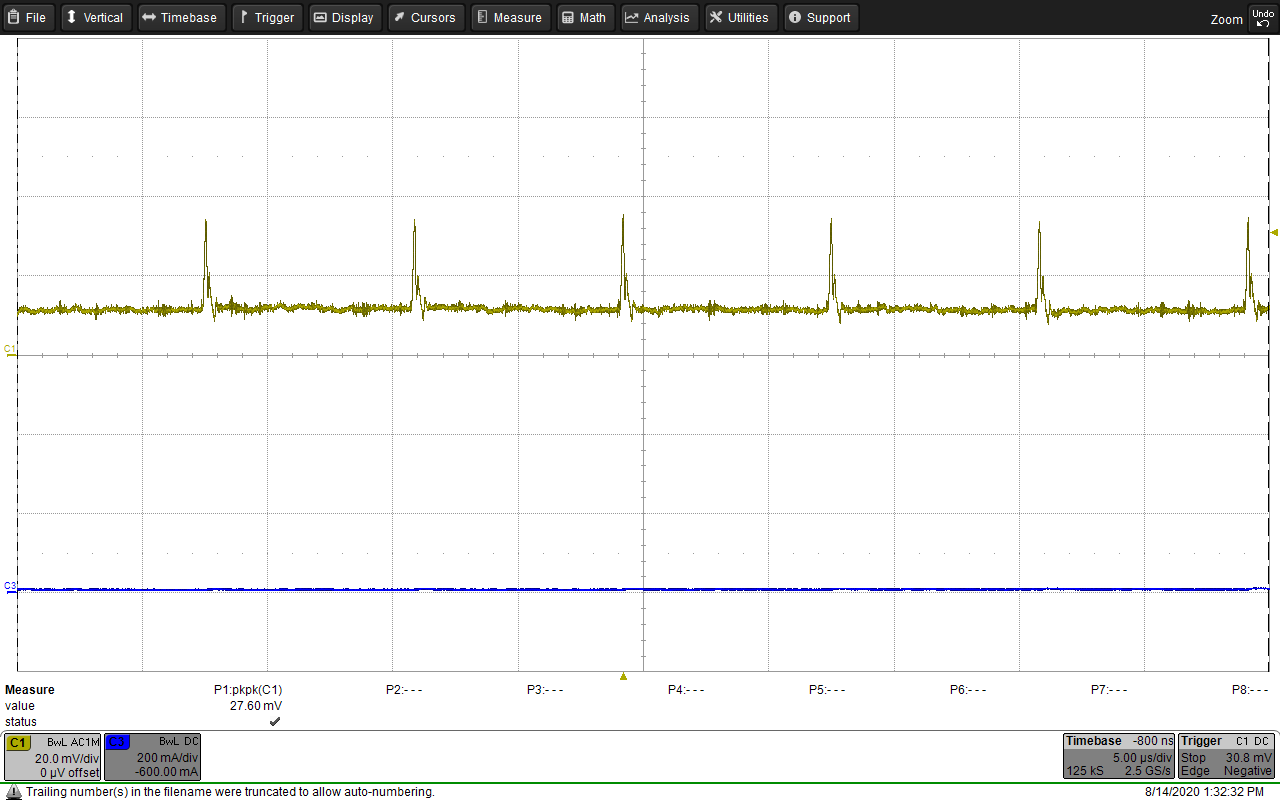This screenshot has height=800, width=1280.
Task: Open the Timebase descriptor box
Action: (1118, 757)
